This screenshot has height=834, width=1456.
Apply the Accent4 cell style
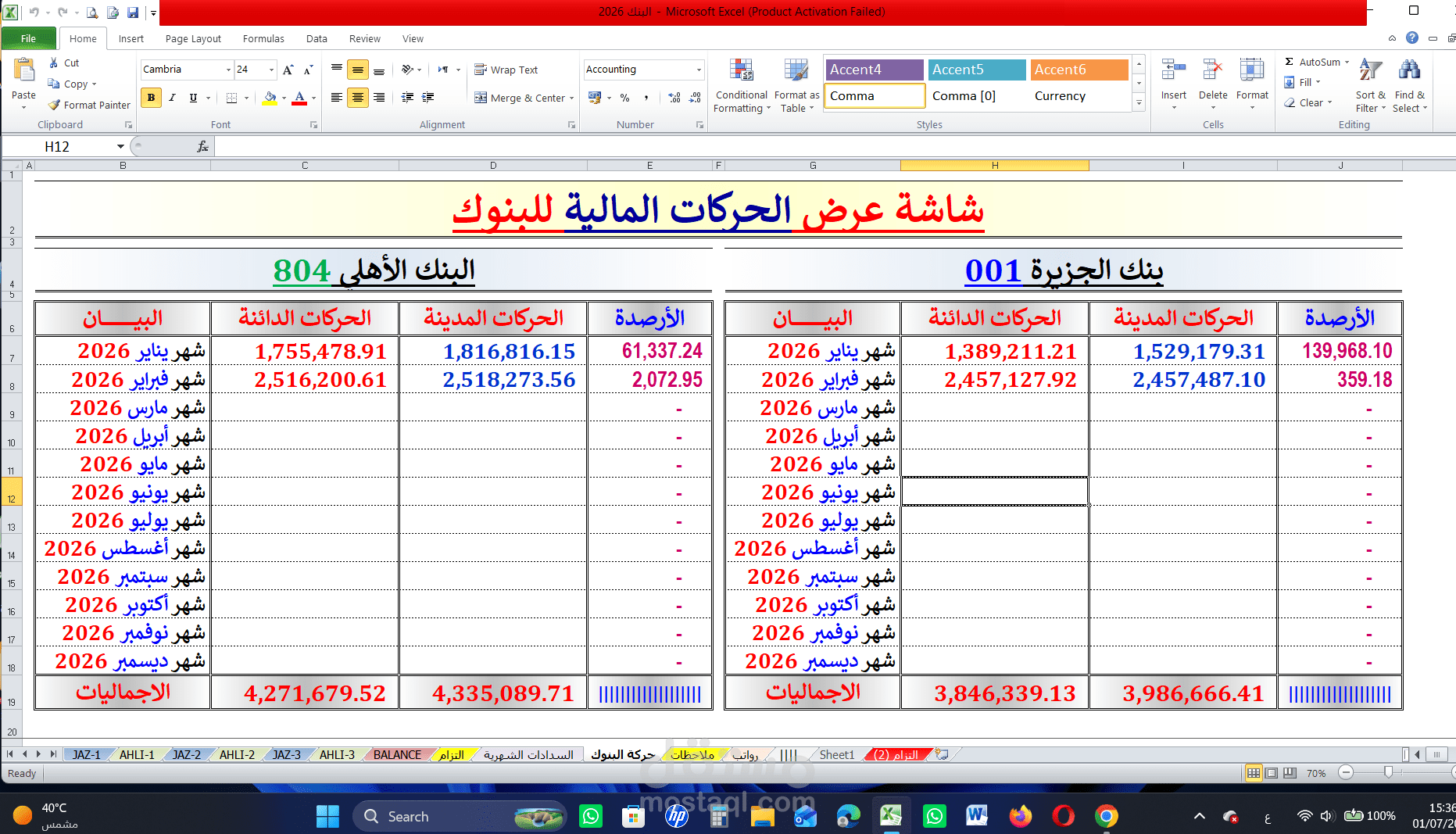tap(874, 70)
